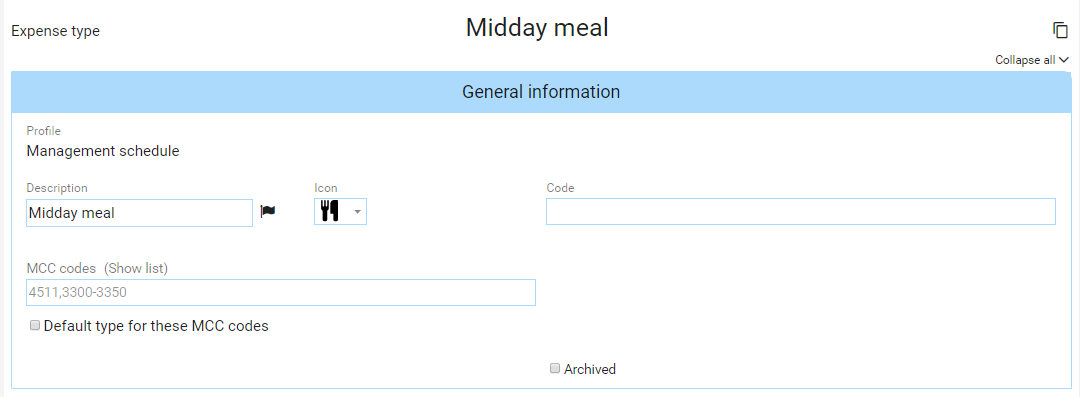Image resolution: width=1080 pixels, height=397 pixels.
Task: Focus the Description field containing Midday meal
Action: point(140,213)
